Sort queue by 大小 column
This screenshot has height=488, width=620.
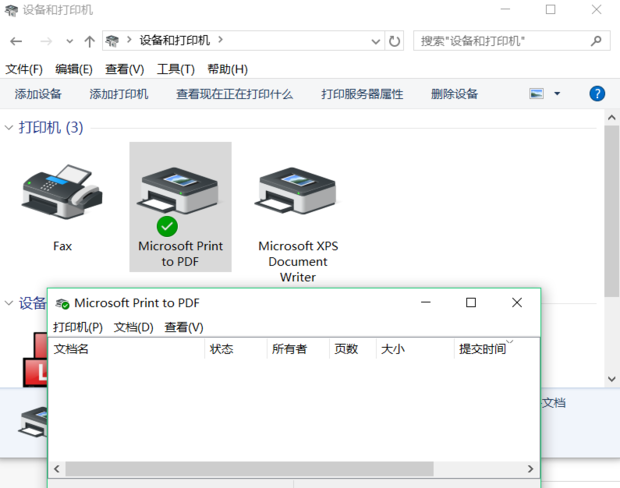point(415,349)
